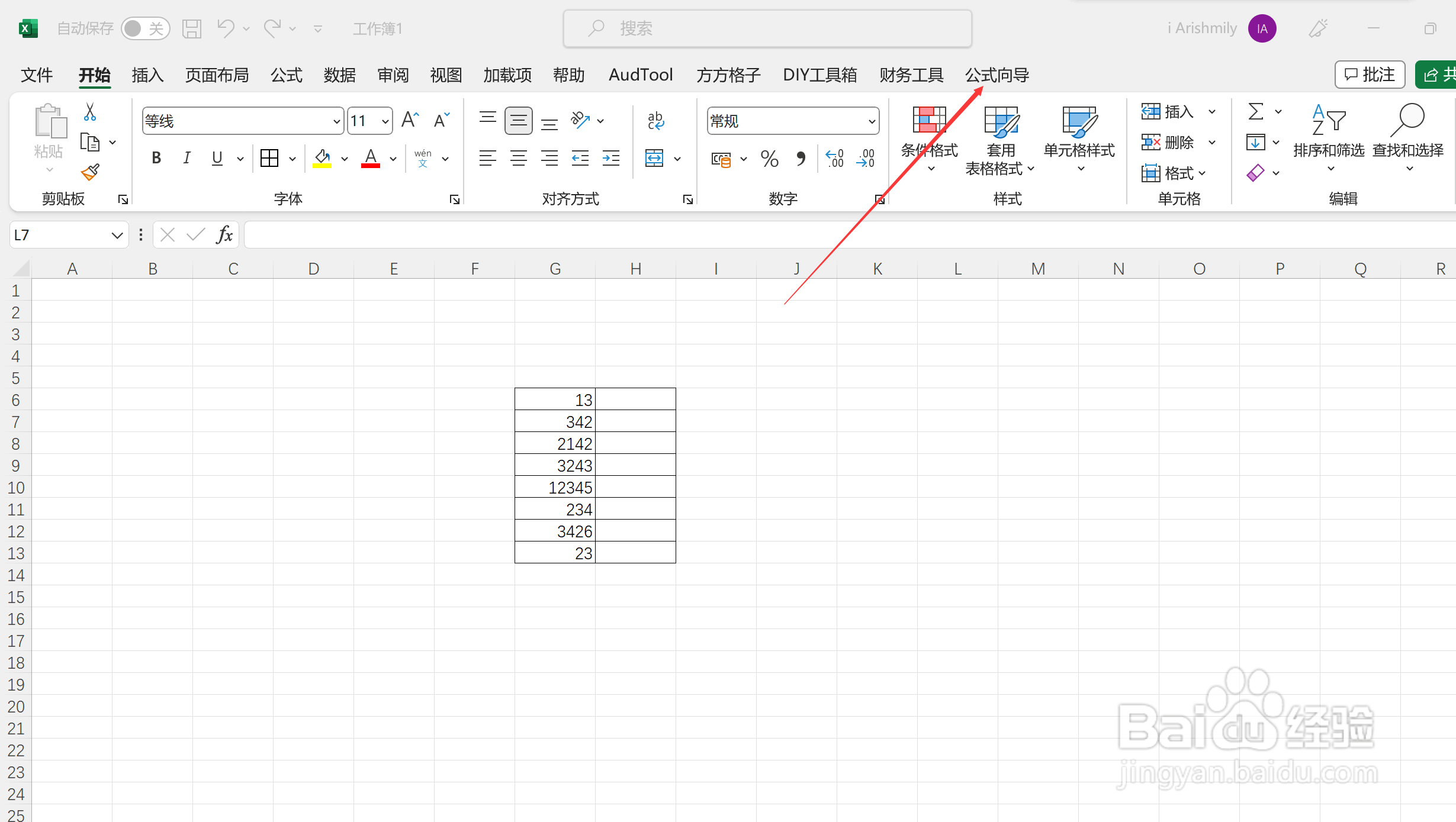Image resolution: width=1456 pixels, height=822 pixels.
Task: Toggle the AutoSave (自动保存) switch
Action: [145, 28]
